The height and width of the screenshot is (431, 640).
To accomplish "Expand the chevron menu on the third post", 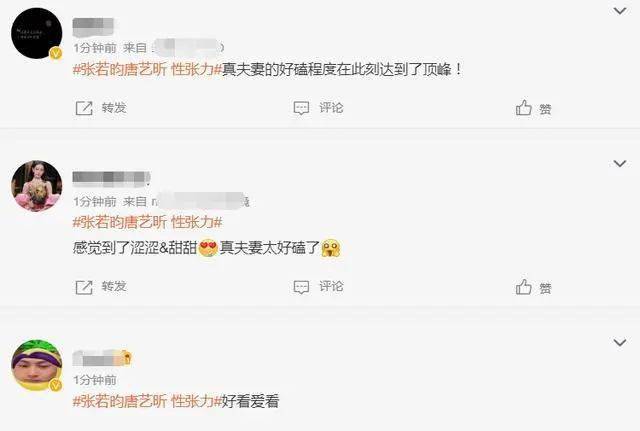I will [620, 342].
